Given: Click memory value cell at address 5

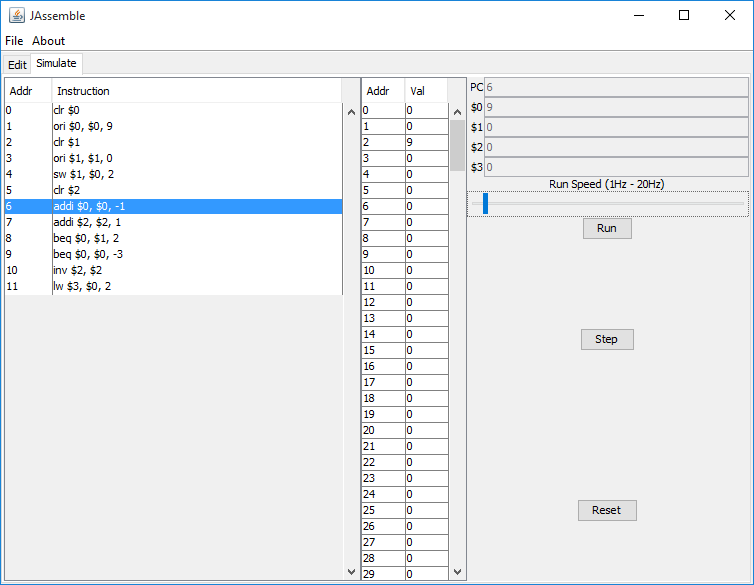Looking at the screenshot, I should click(427, 190).
